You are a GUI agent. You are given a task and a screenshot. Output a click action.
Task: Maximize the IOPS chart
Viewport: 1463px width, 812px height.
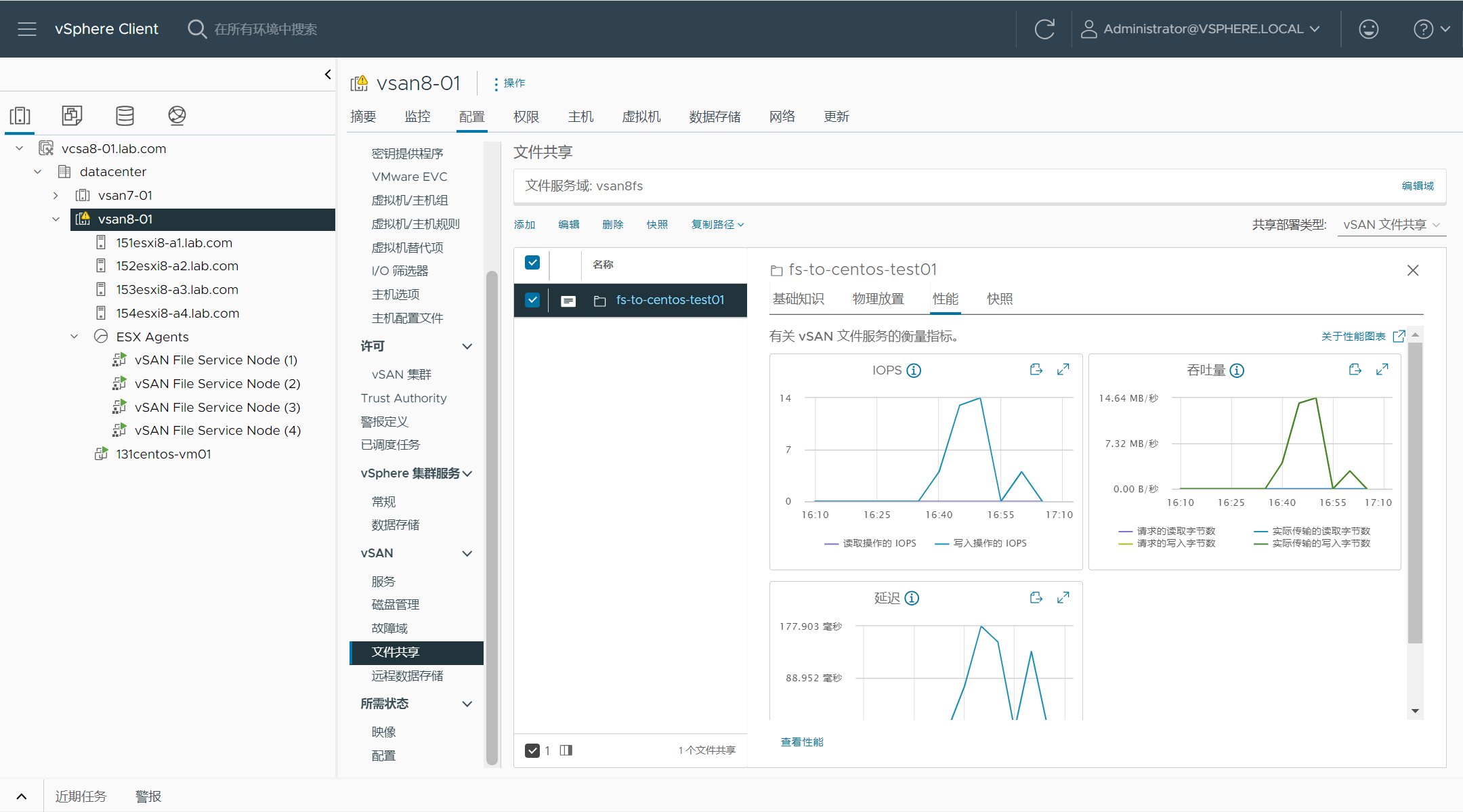(1063, 370)
